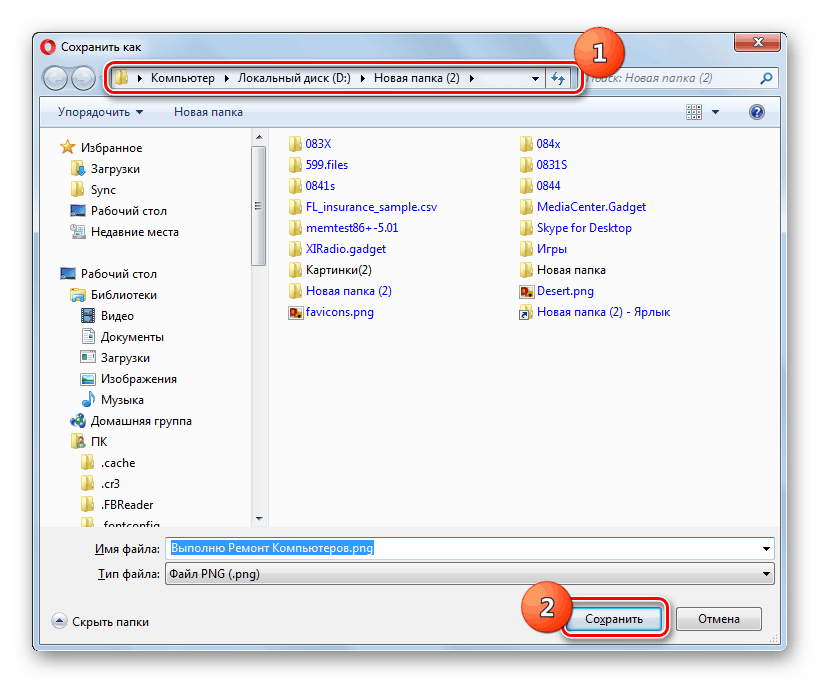Image resolution: width=820 pixels, height=684 pixels.
Task: Open the Упорядочить dropdown menu
Action: [x=100, y=112]
